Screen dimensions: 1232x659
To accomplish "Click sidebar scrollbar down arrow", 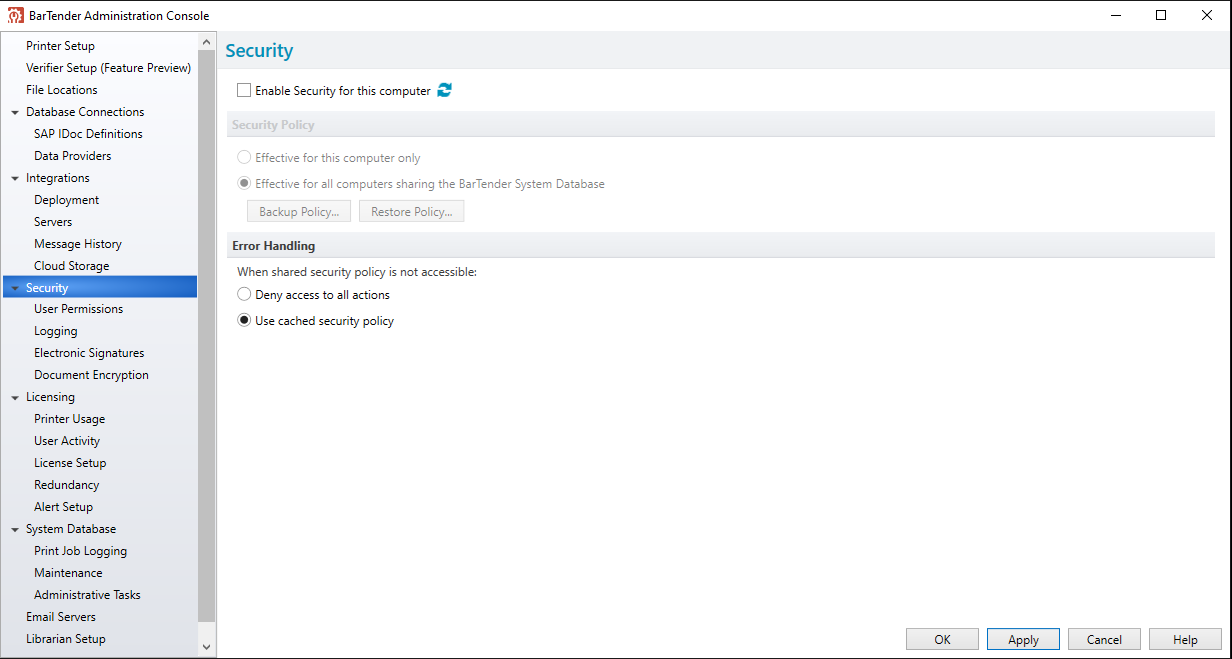I will (x=207, y=648).
